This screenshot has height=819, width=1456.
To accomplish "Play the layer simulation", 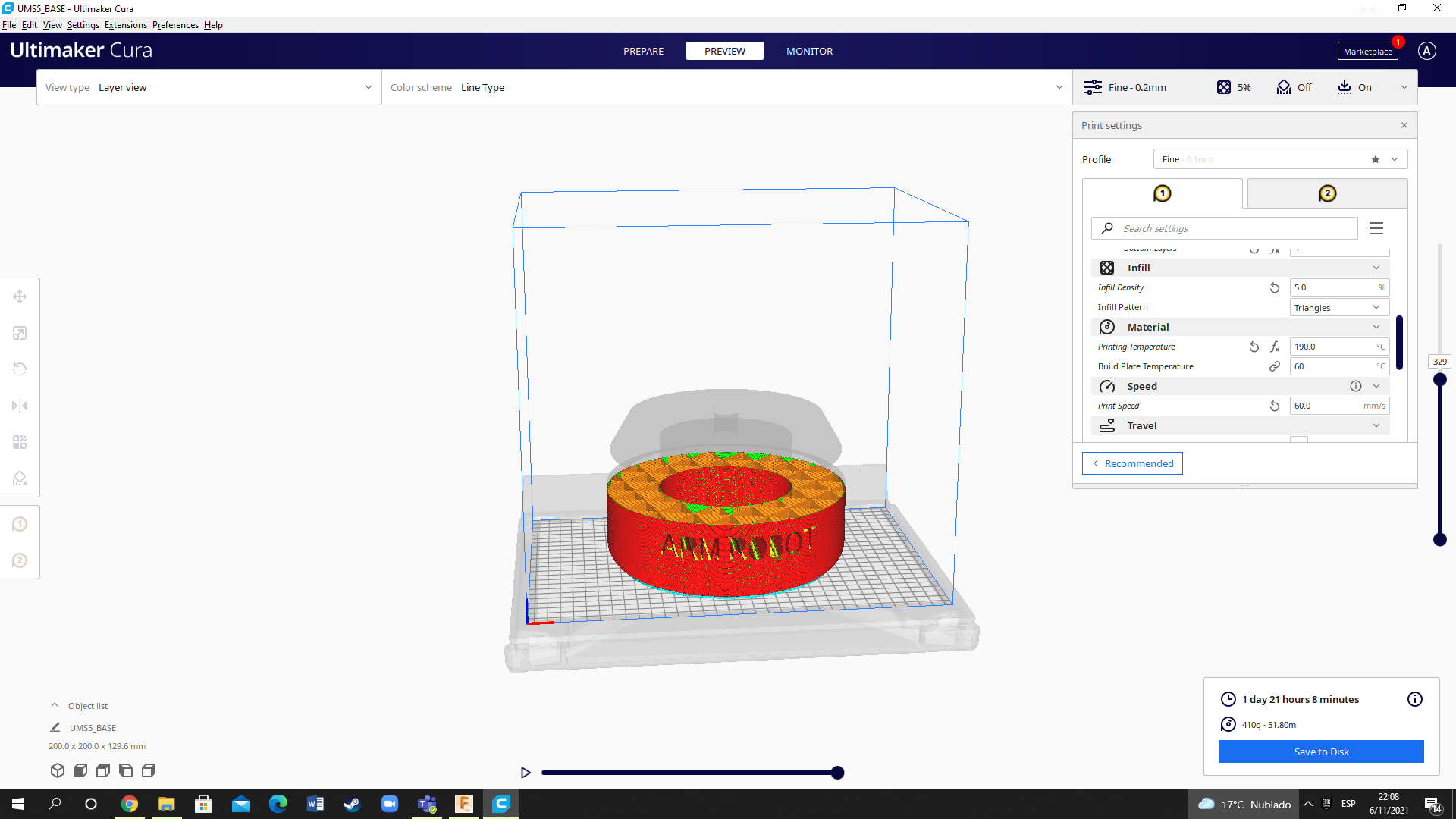I will [x=526, y=773].
